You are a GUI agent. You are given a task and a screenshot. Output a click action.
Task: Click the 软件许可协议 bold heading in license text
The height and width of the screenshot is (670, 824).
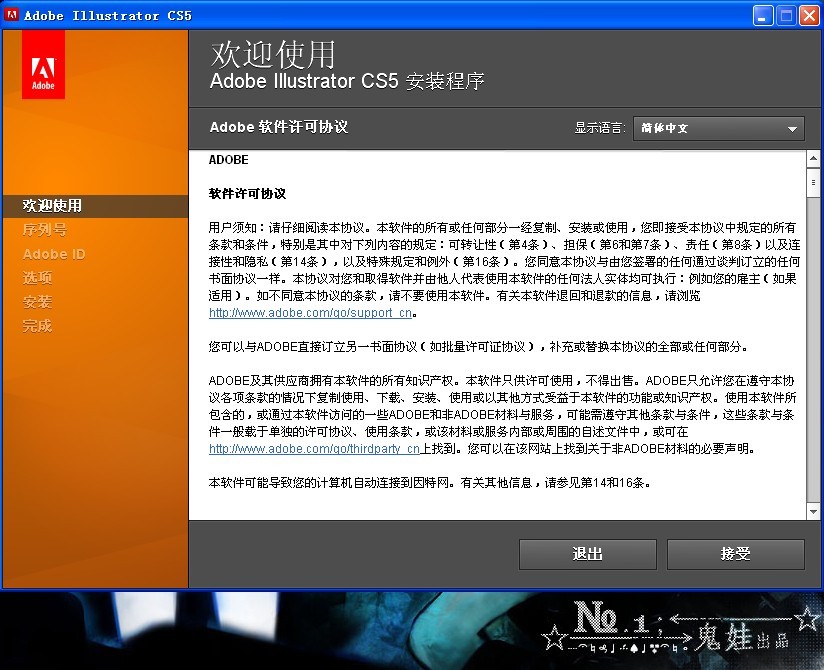pos(247,194)
